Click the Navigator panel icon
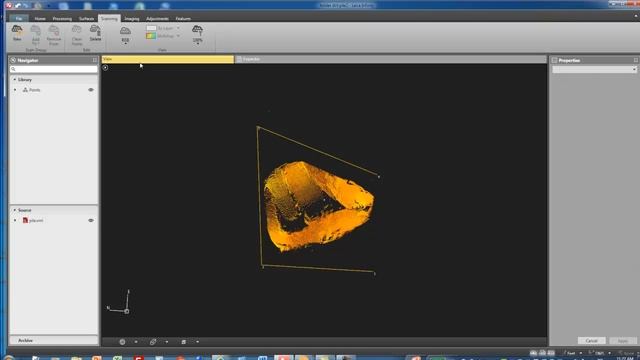The image size is (640, 360). 13,60
